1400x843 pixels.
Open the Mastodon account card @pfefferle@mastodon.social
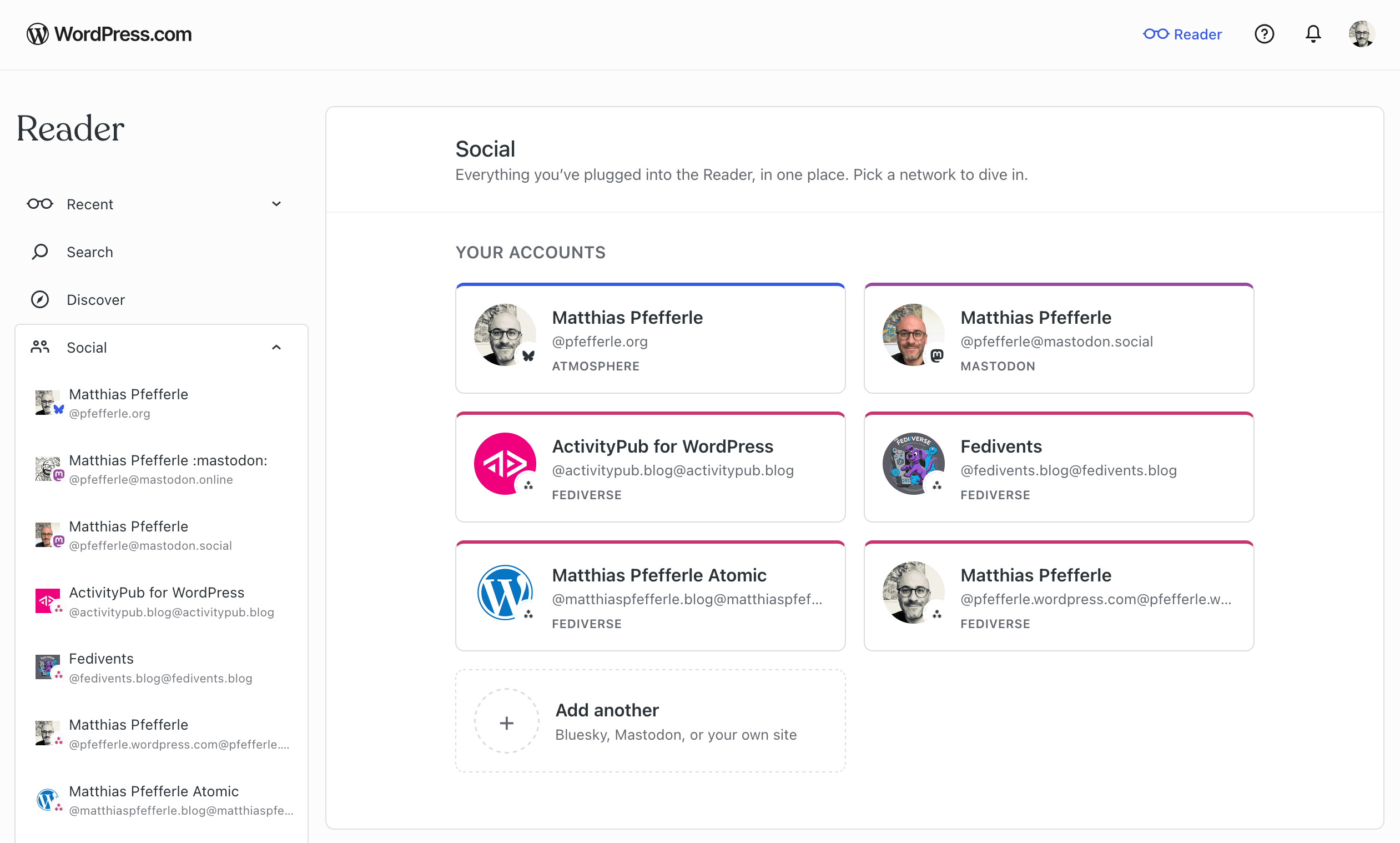1058,338
